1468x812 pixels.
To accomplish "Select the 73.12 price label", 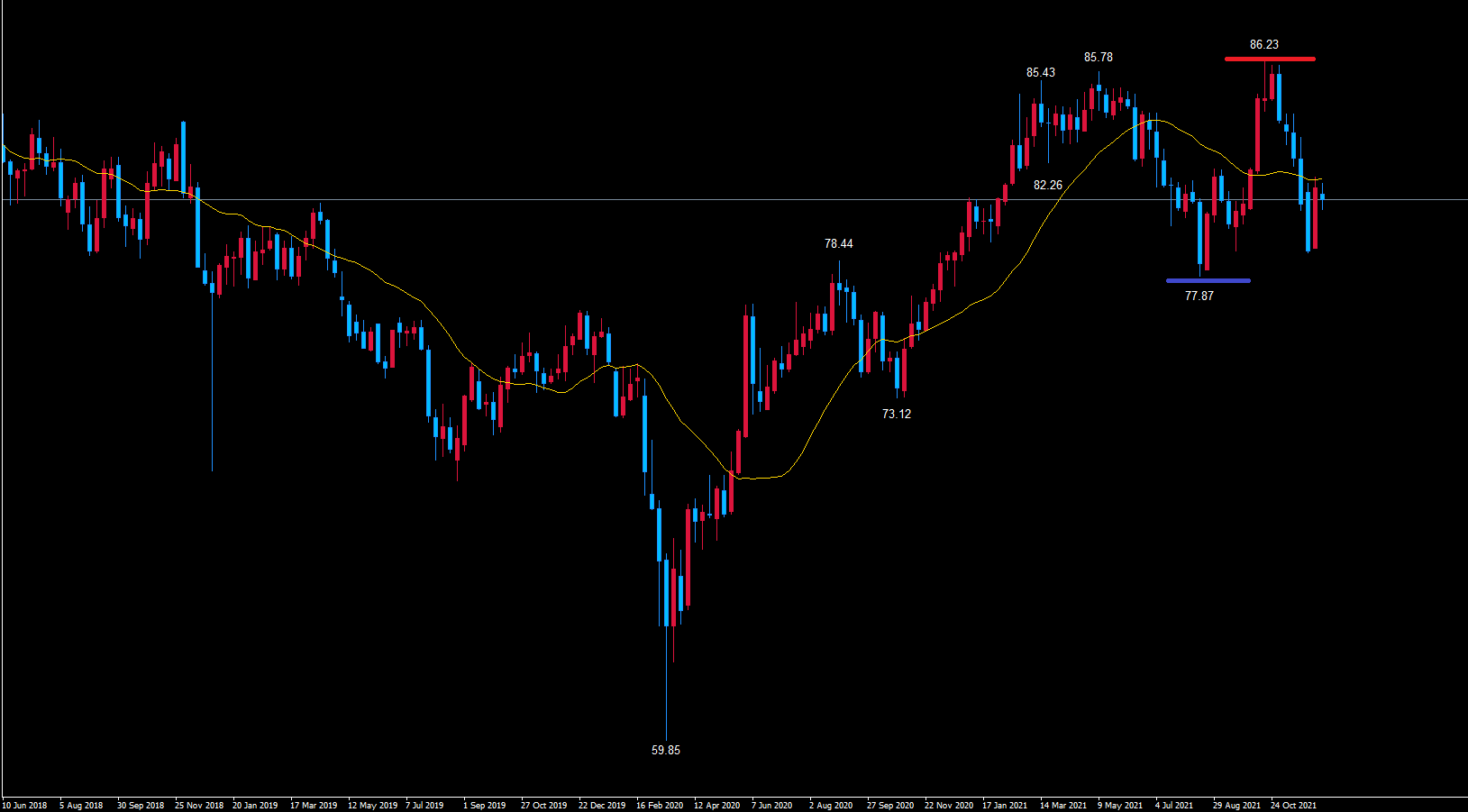I will pyautogui.click(x=896, y=414).
